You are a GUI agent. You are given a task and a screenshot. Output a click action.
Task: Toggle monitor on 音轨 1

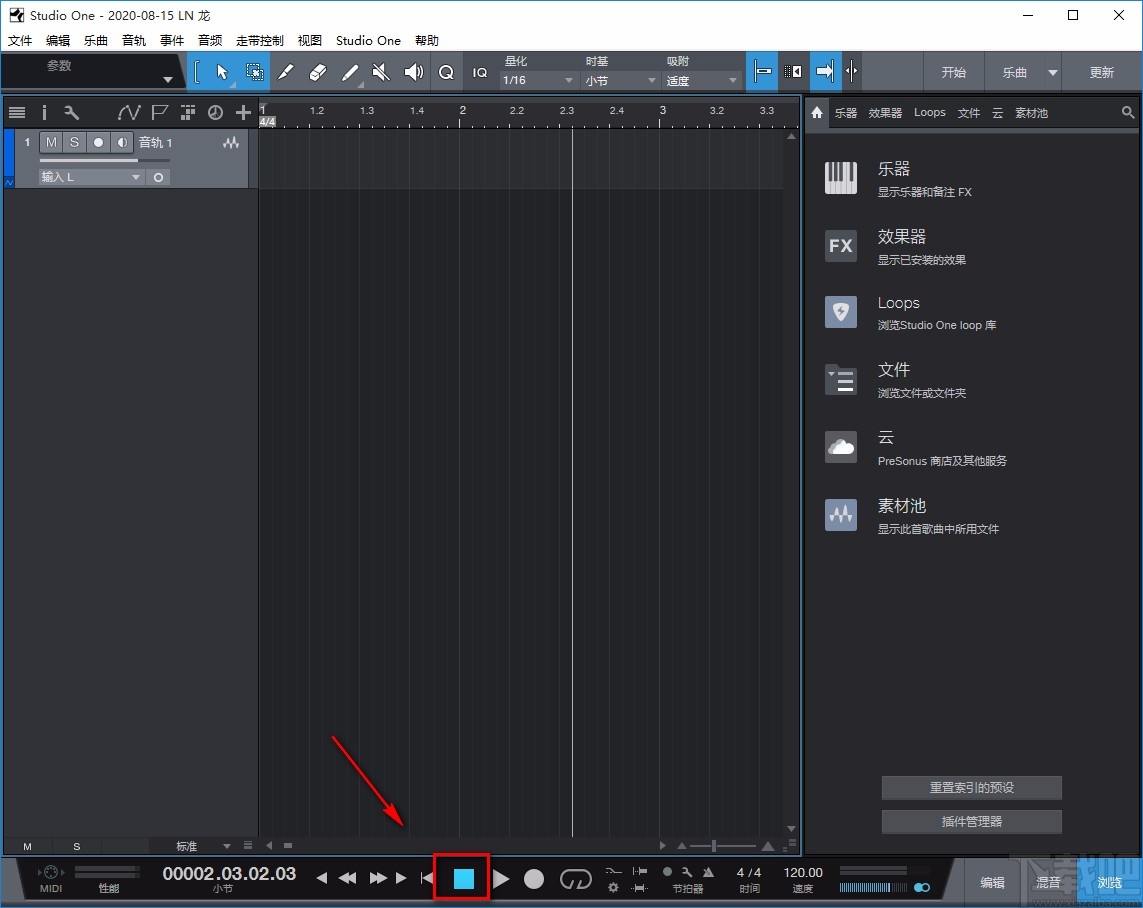point(122,142)
